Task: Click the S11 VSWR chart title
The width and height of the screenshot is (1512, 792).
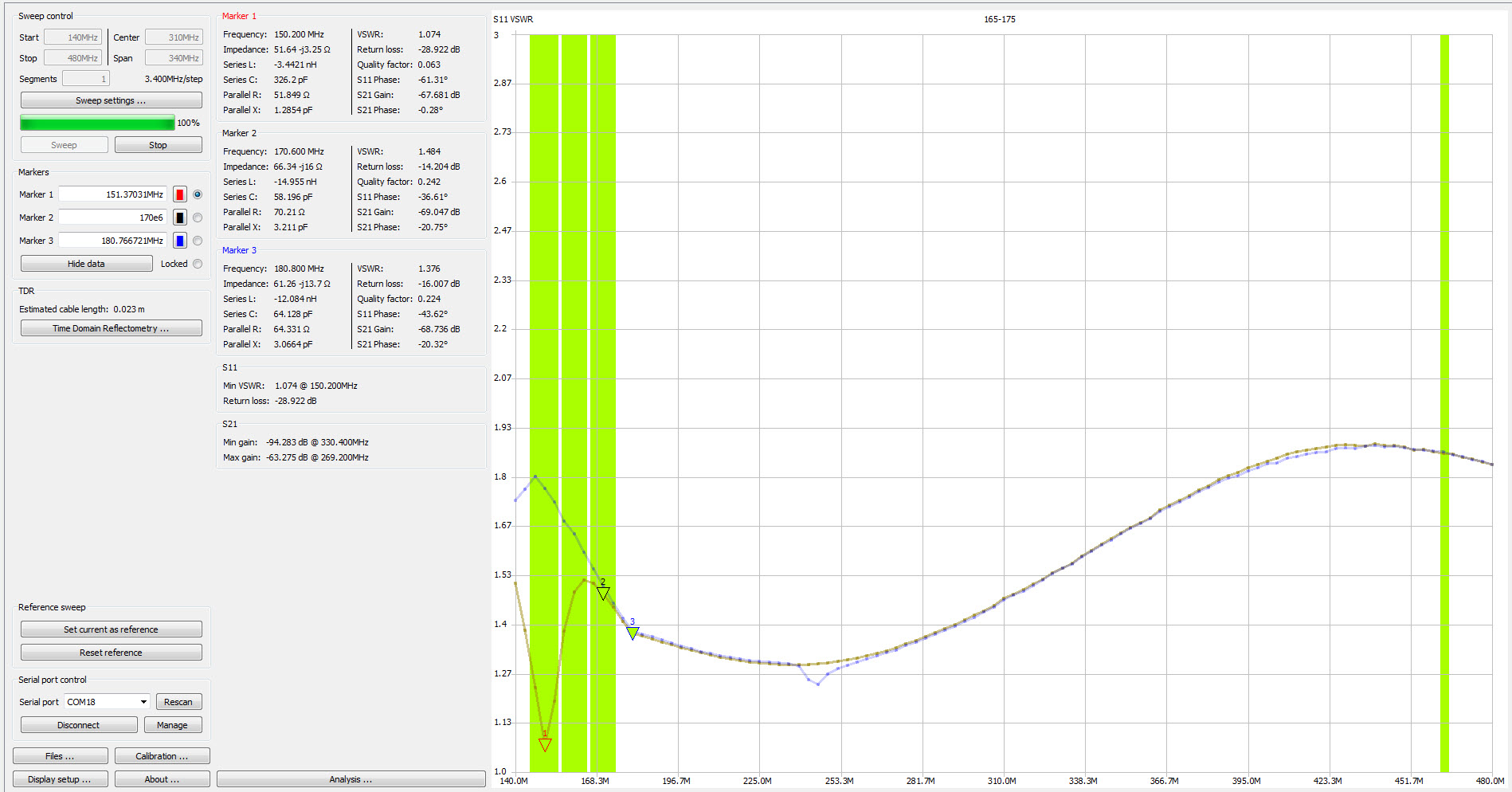Action: click(x=513, y=19)
